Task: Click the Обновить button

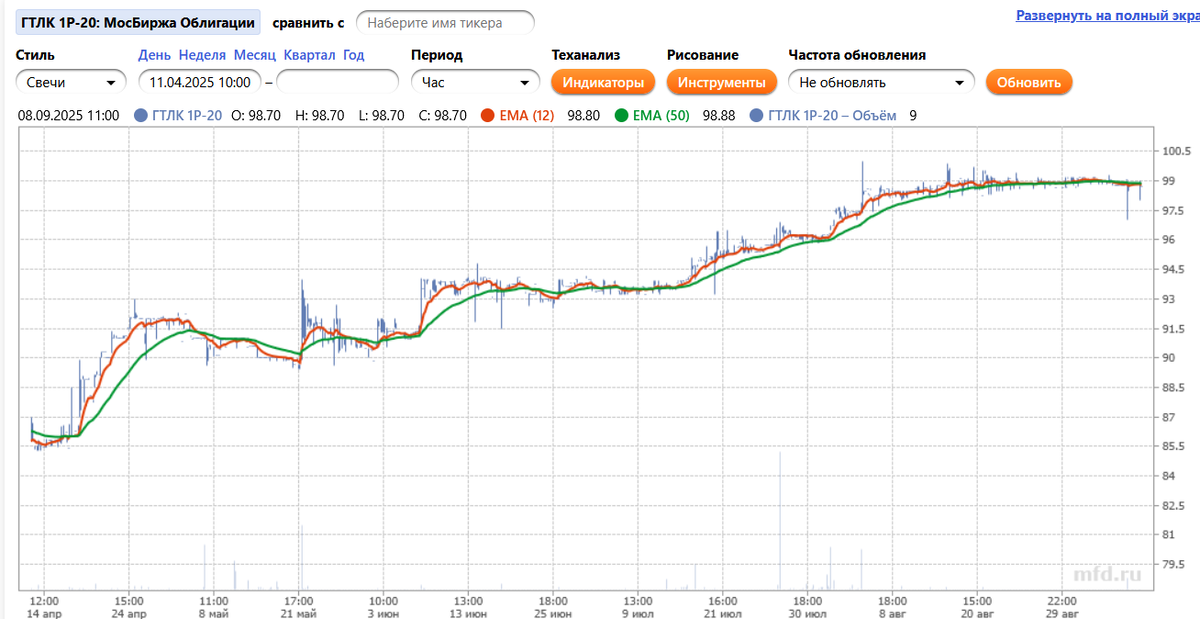Action: click(1029, 82)
